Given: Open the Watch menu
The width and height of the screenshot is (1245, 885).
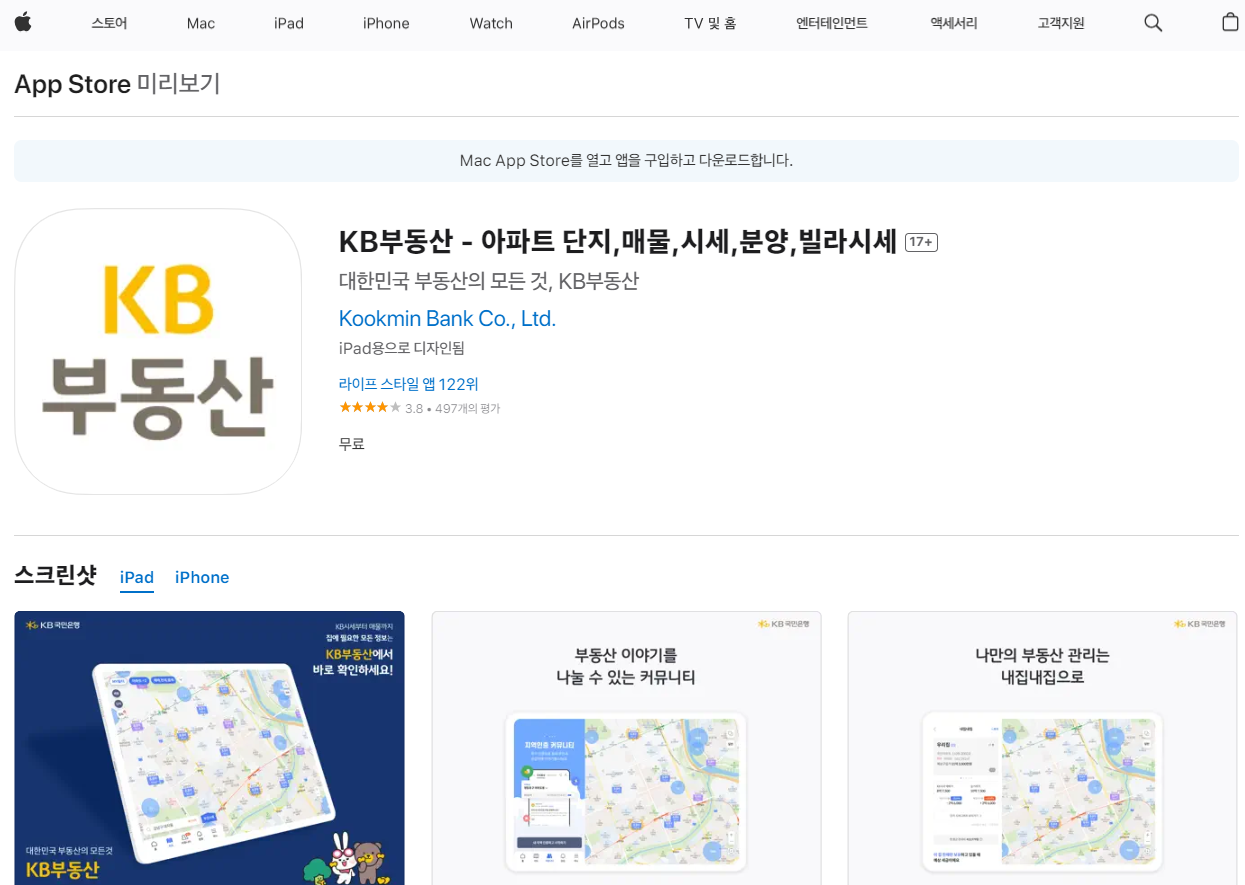Looking at the screenshot, I should [x=491, y=23].
